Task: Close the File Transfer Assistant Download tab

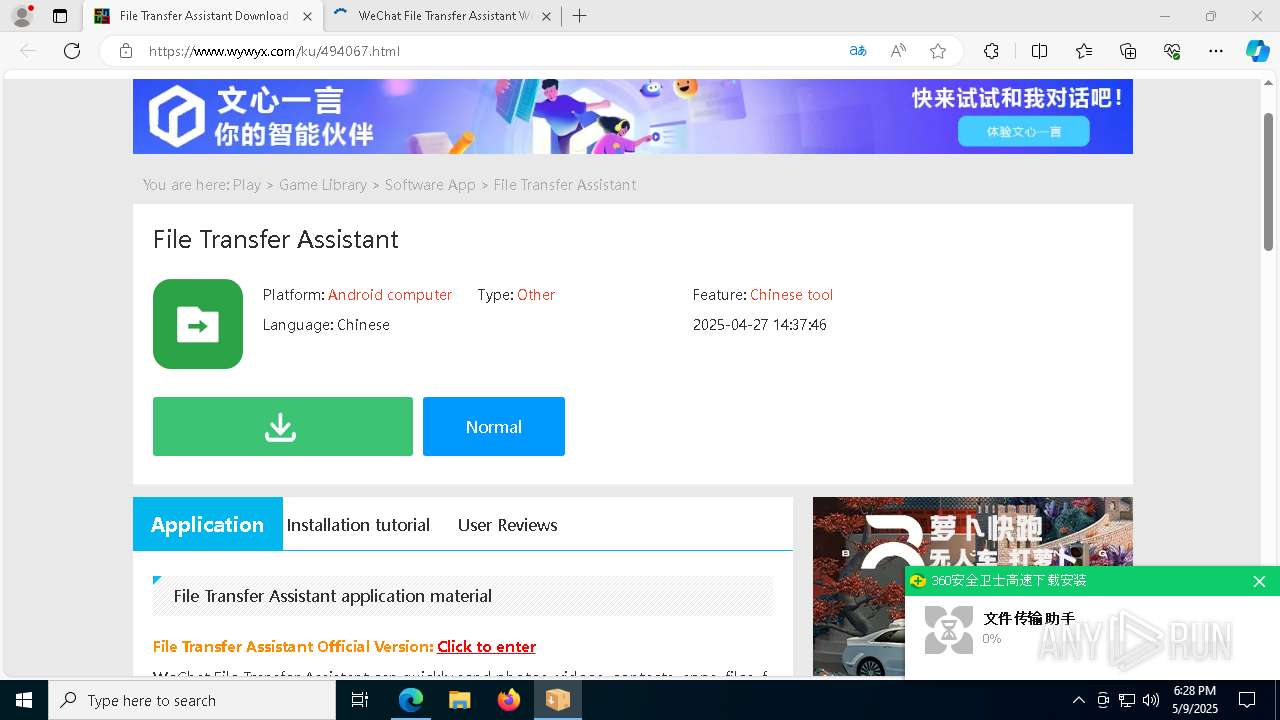Action: tap(307, 16)
